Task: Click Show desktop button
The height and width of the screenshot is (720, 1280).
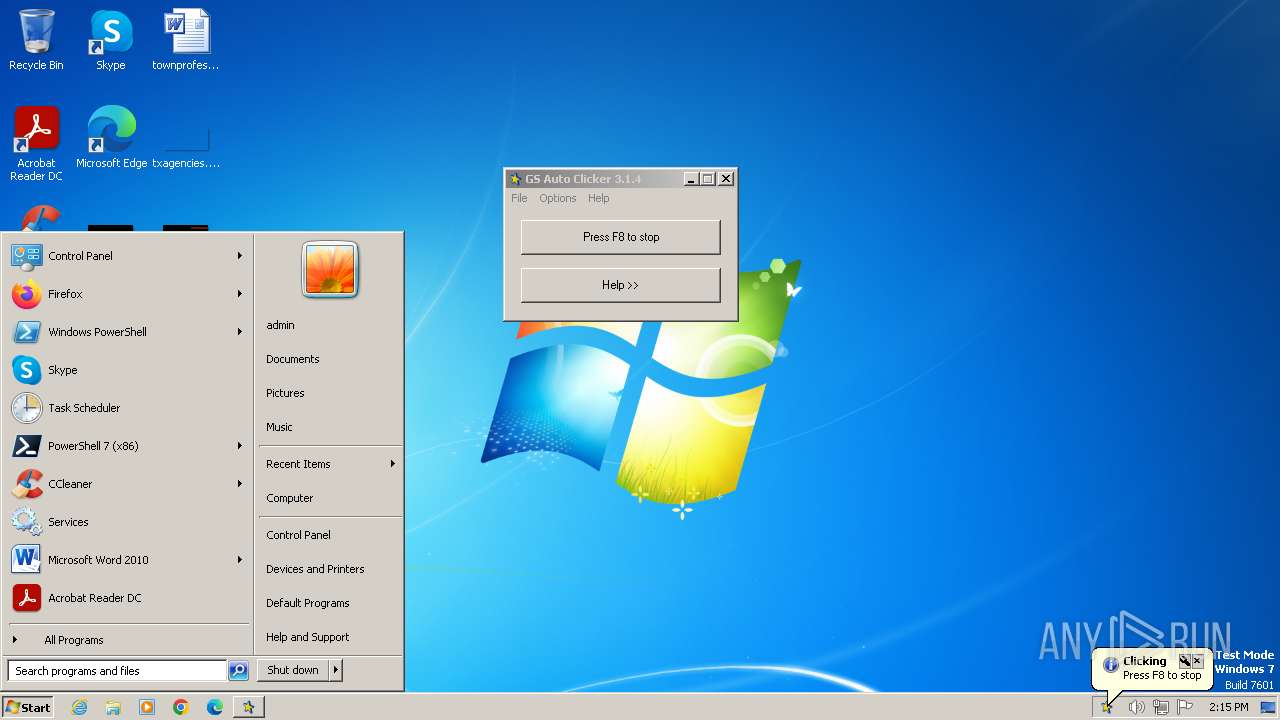Action: 1268,707
